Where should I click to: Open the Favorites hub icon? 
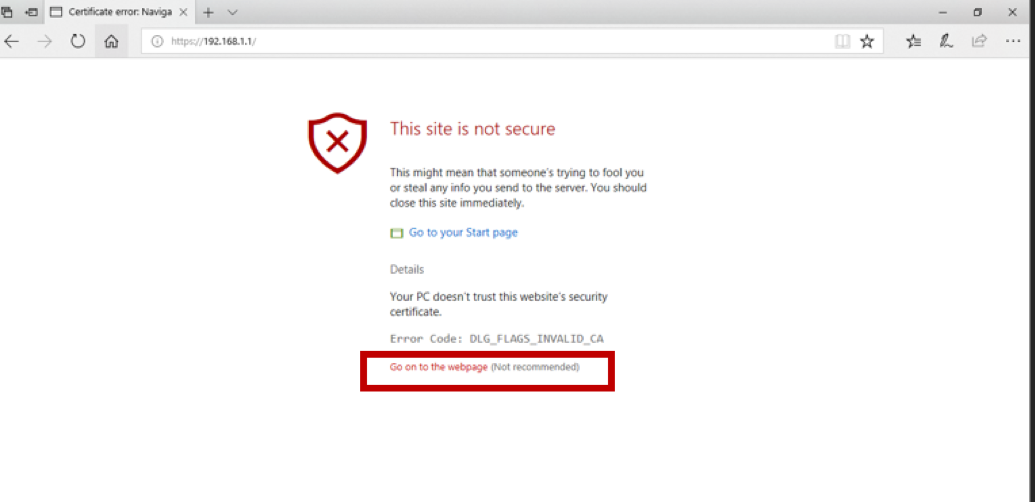tap(913, 42)
